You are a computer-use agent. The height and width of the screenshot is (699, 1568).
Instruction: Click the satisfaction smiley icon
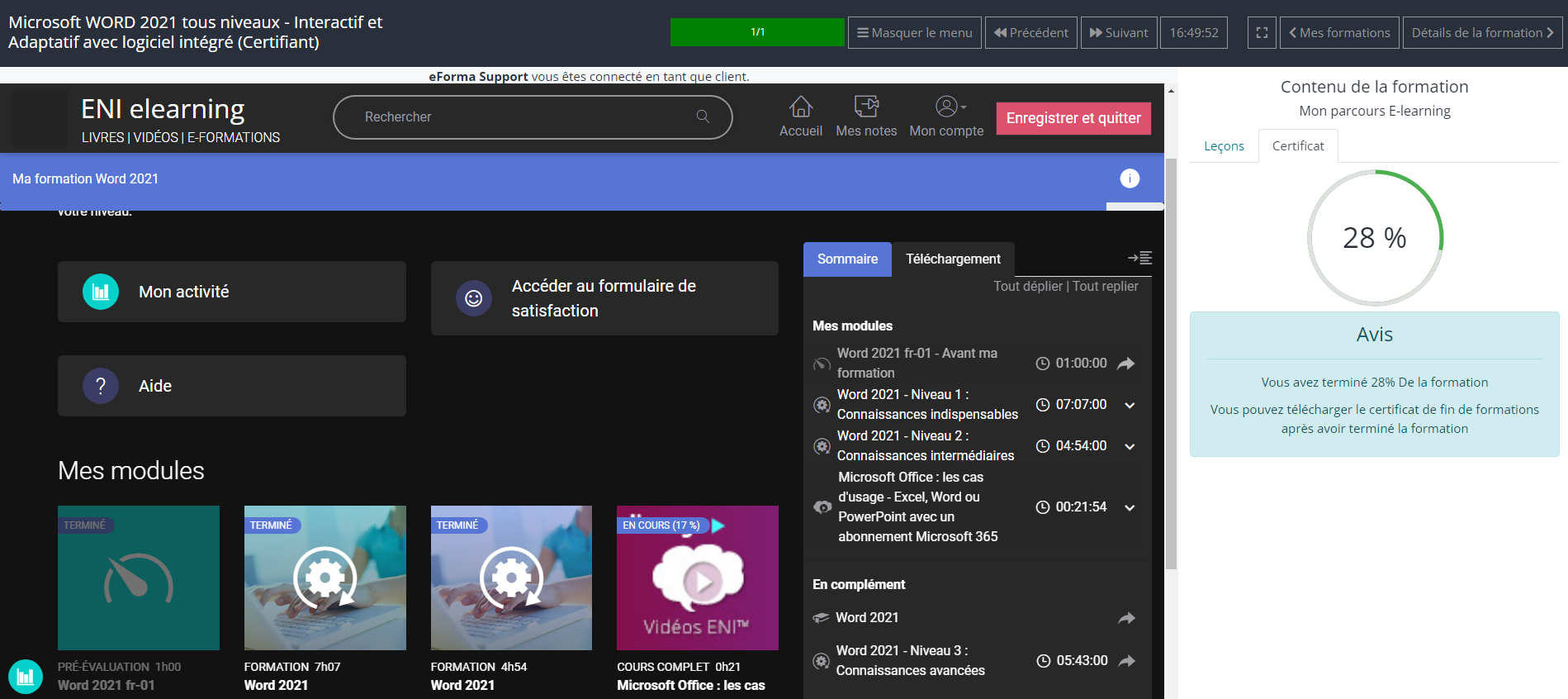(474, 298)
